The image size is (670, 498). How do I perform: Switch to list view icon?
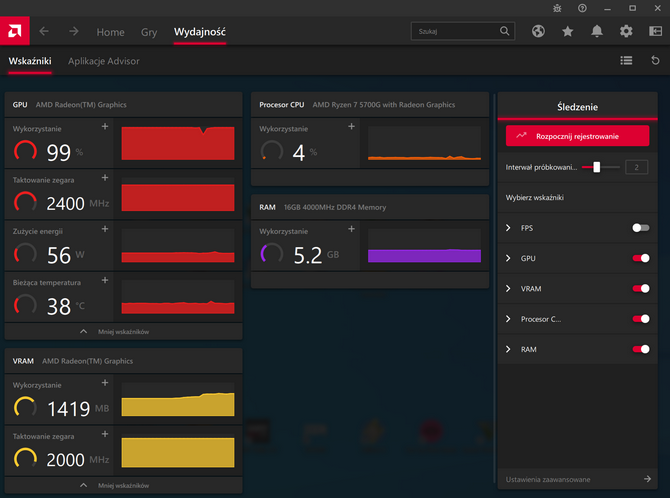[x=626, y=61]
